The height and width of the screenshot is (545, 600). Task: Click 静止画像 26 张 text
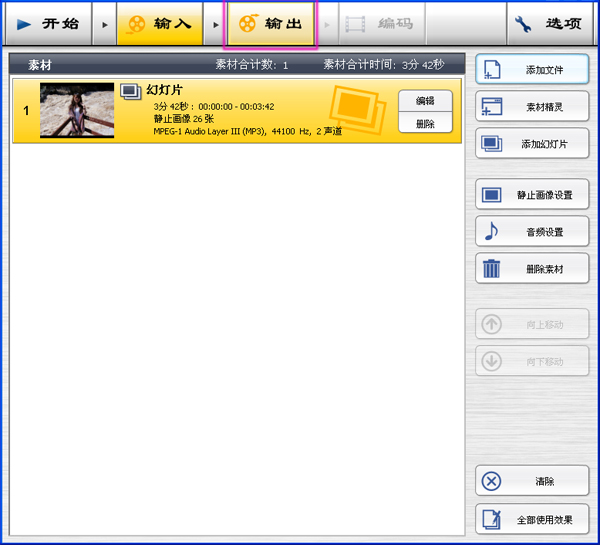pyautogui.click(x=184, y=119)
